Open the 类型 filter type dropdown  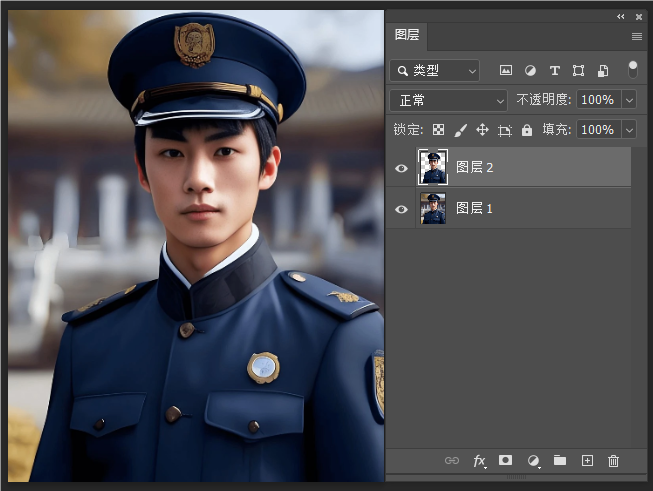(x=434, y=71)
